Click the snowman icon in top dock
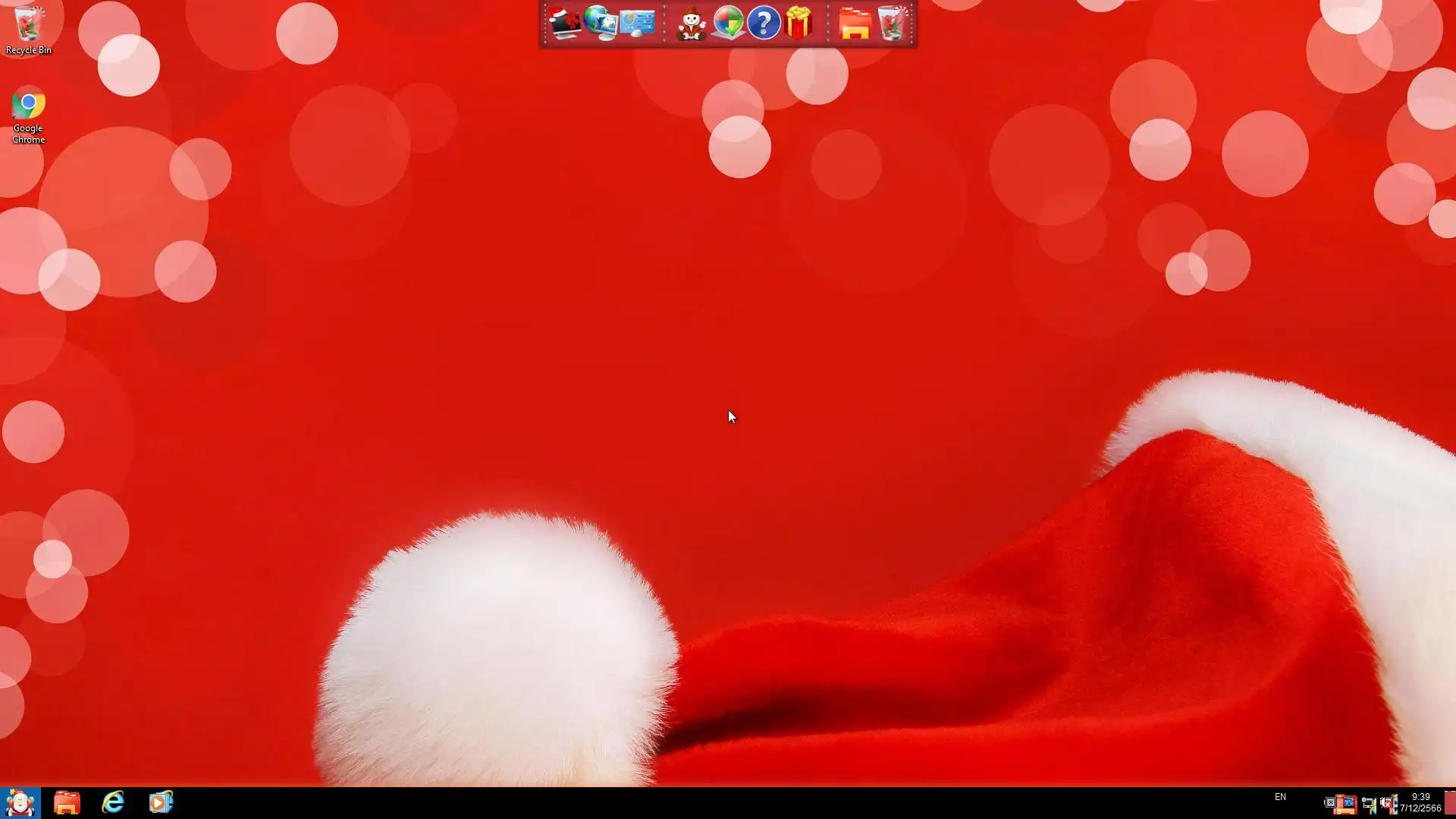 (x=691, y=24)
